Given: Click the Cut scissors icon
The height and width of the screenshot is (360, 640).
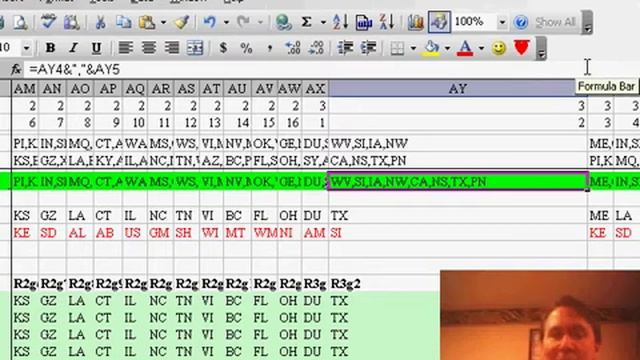Looking at the screenshot, I should click(100, 22).
